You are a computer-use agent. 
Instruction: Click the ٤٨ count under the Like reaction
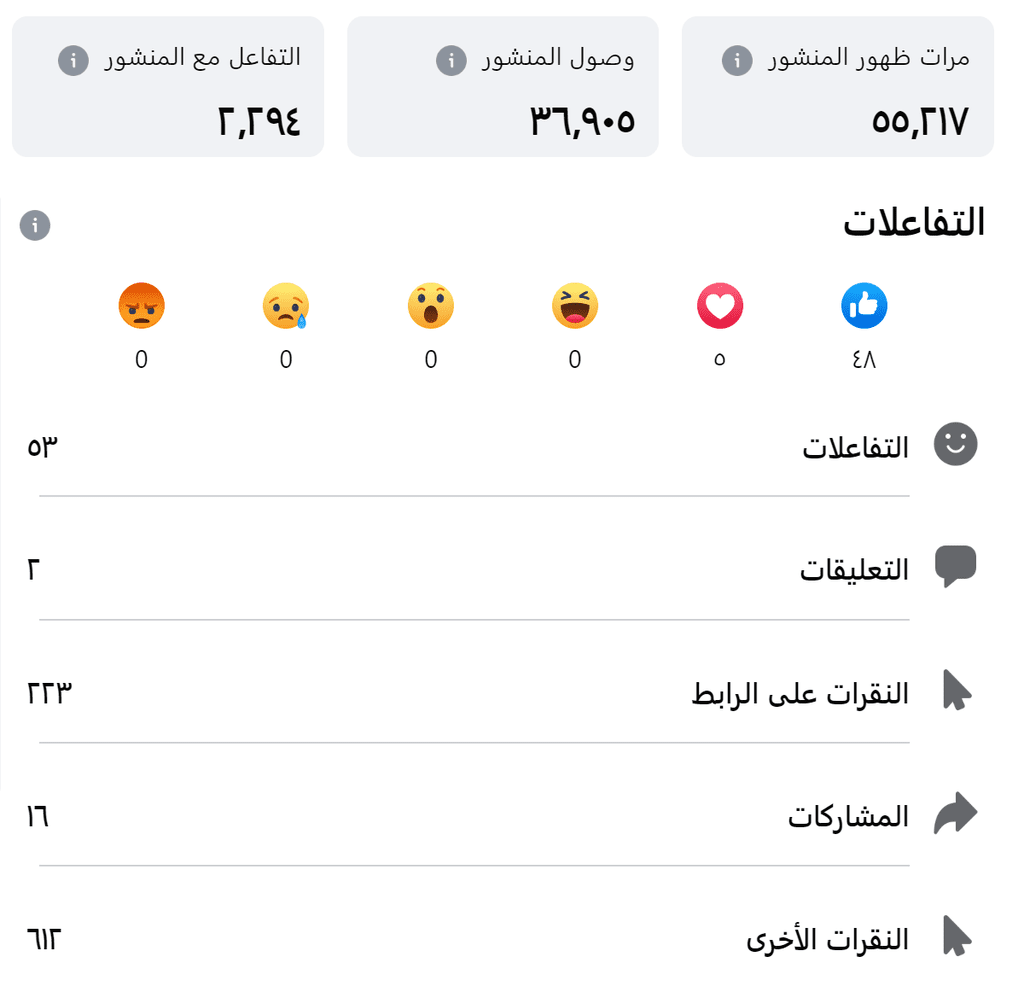(863, 359)
